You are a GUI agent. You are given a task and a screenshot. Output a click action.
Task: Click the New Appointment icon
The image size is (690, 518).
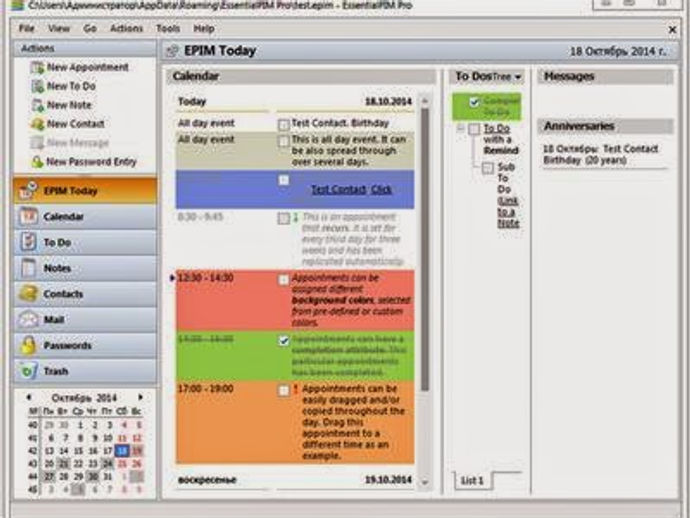(x=37, y=67)
